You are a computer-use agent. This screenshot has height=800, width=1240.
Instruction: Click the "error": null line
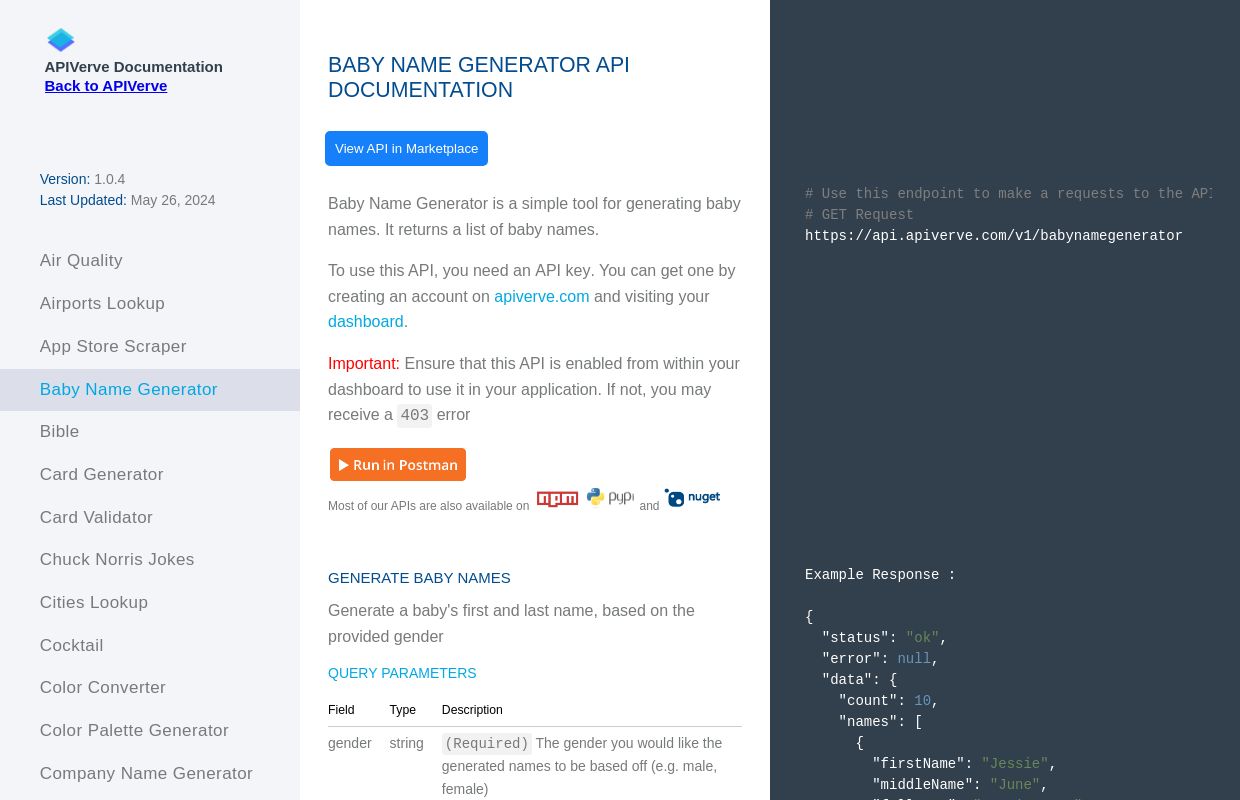880,659
